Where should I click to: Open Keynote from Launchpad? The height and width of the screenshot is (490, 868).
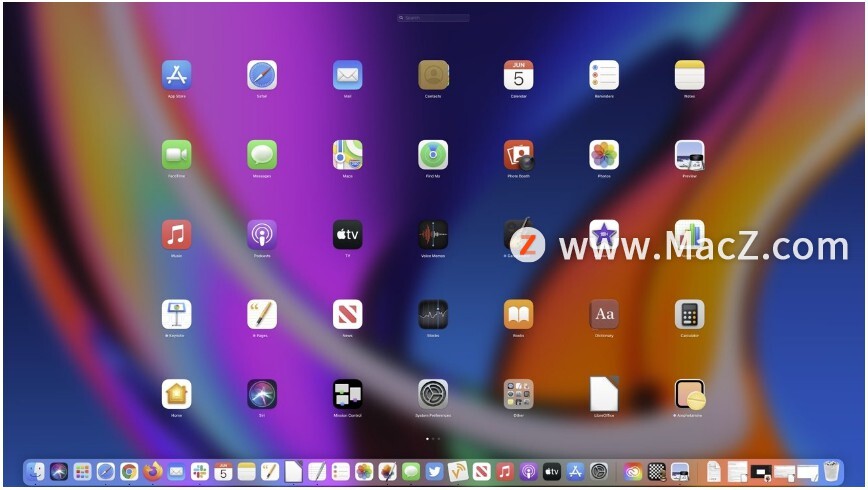pyautogui.click(x=177, y=314)
